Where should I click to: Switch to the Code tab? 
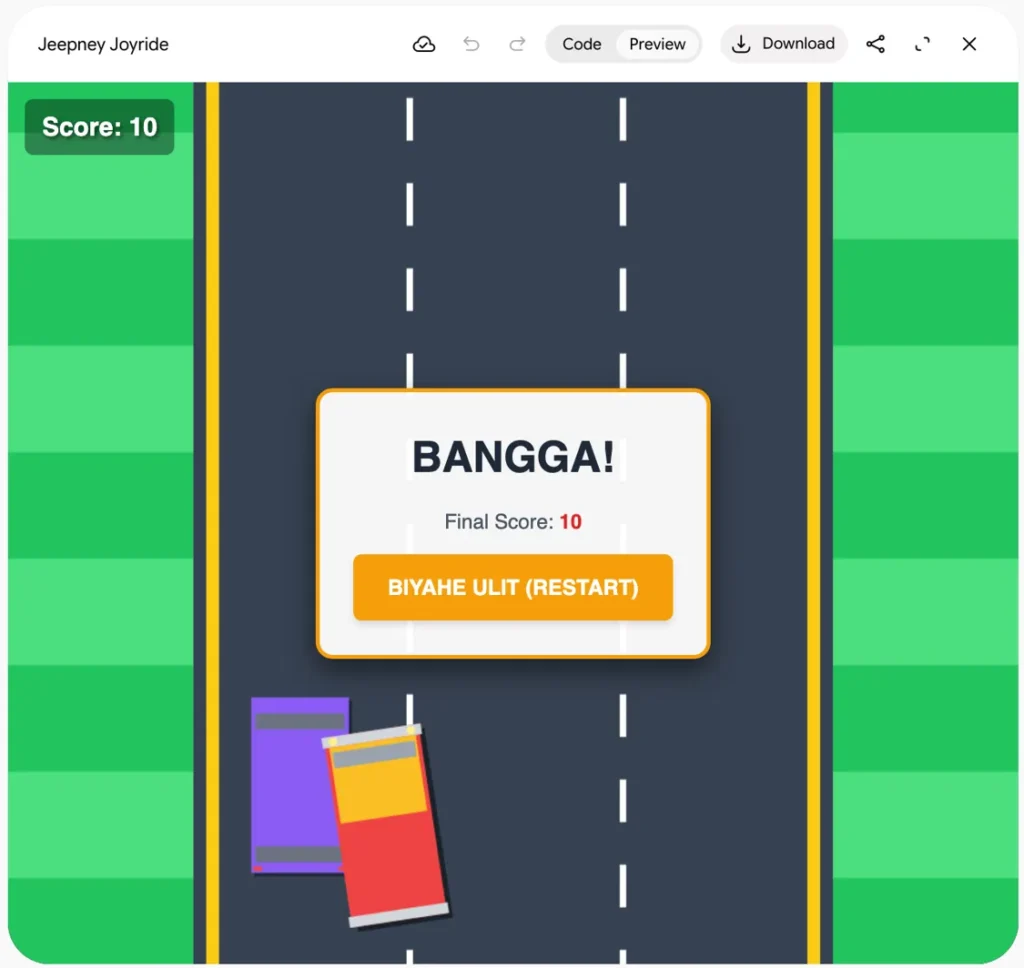point(581,44)
